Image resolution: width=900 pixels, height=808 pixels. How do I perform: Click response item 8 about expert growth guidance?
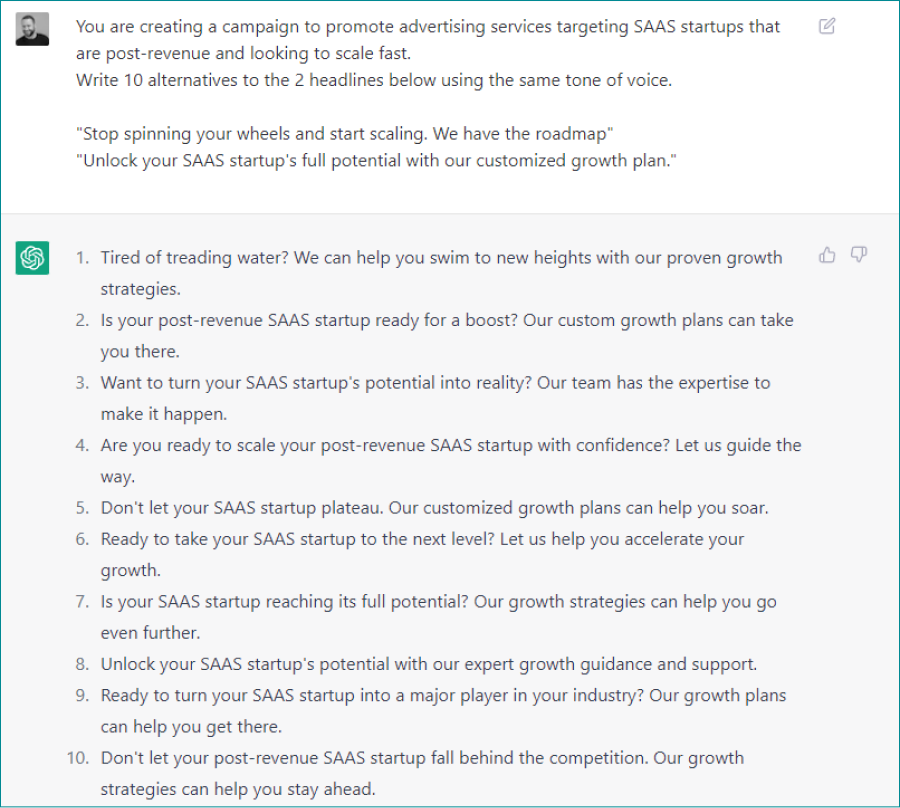pyautogui.click(x=428, y=664)
